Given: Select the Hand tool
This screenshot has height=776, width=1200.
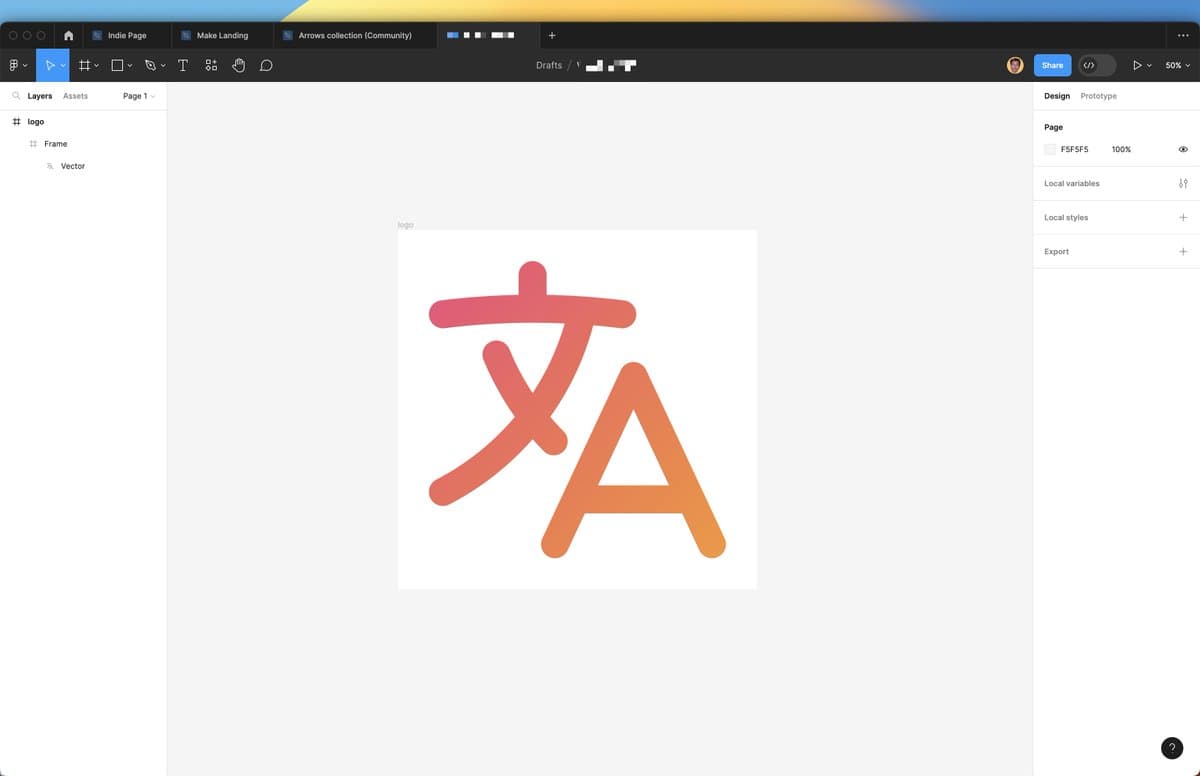Looking at the screenshot, I should [x=239, y=65].
